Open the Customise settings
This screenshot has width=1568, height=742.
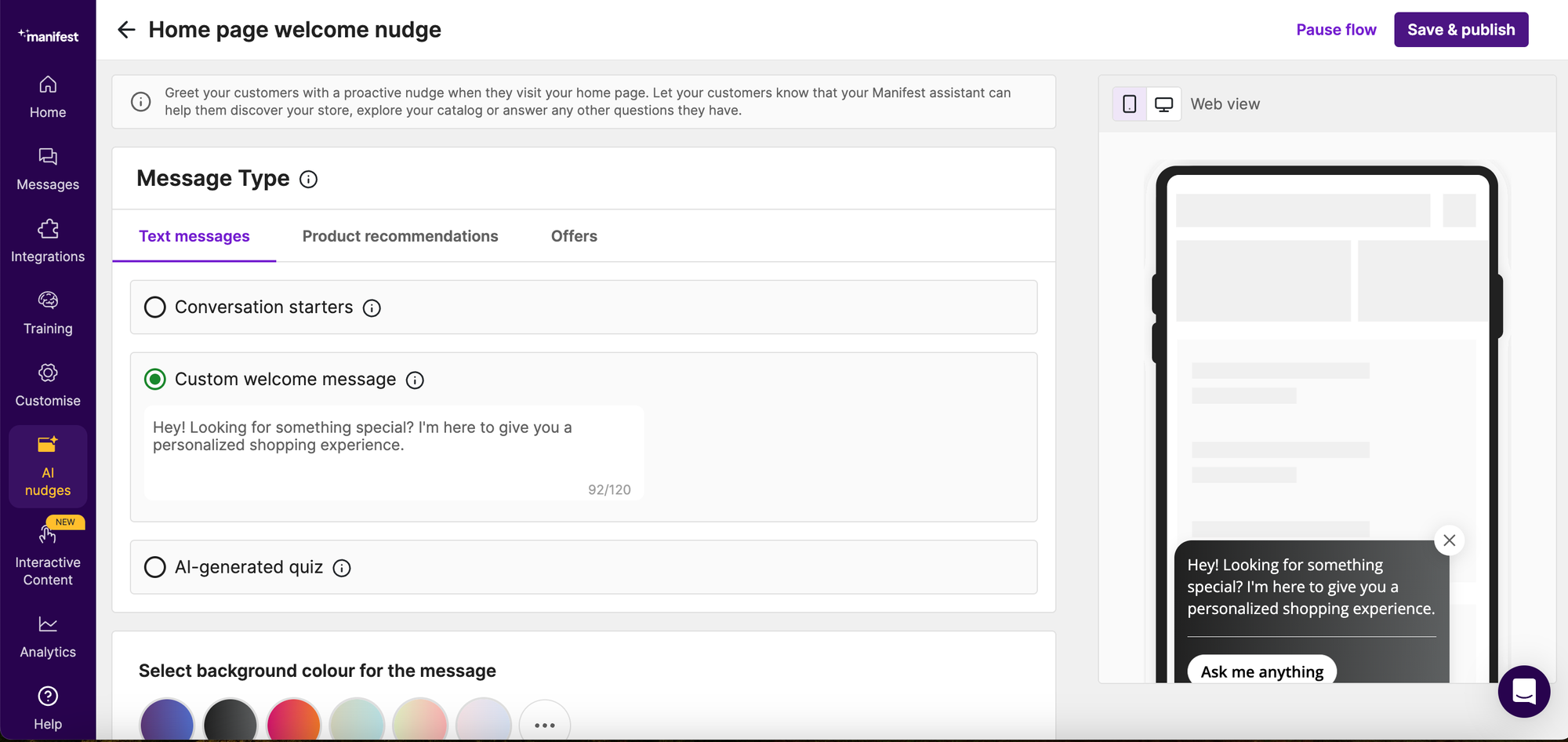click(48, 384)
